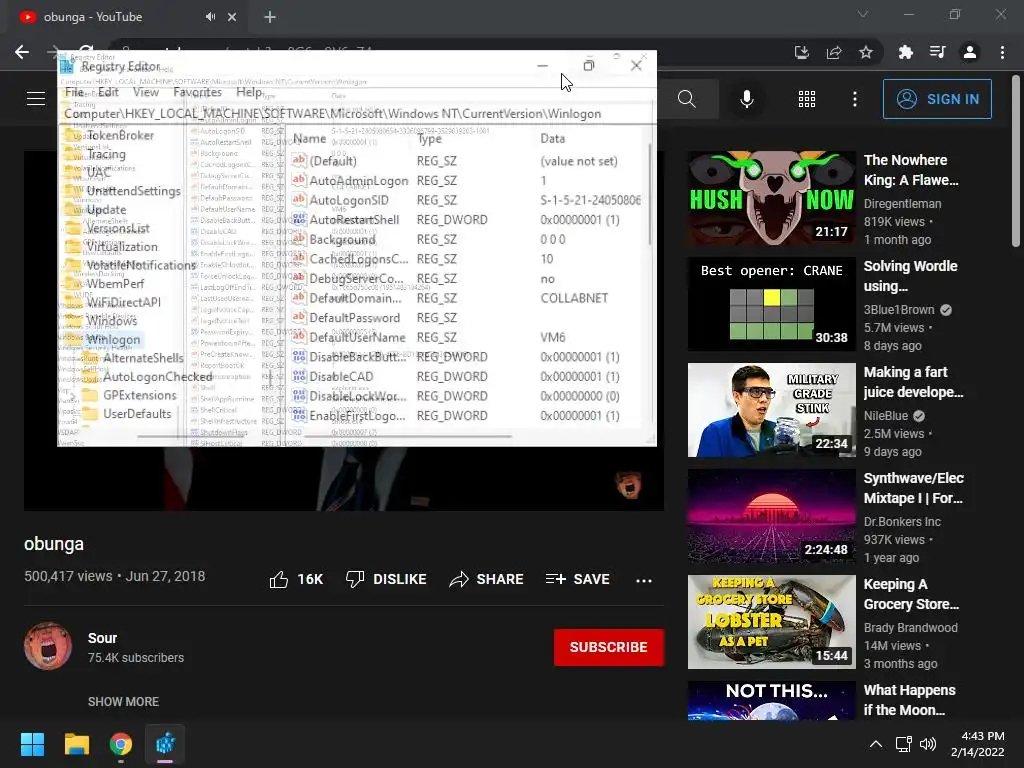Open a new browser tab
The height and width of the screenshot is (768, 1024).
pyautogui.click(x=270, y=17)
